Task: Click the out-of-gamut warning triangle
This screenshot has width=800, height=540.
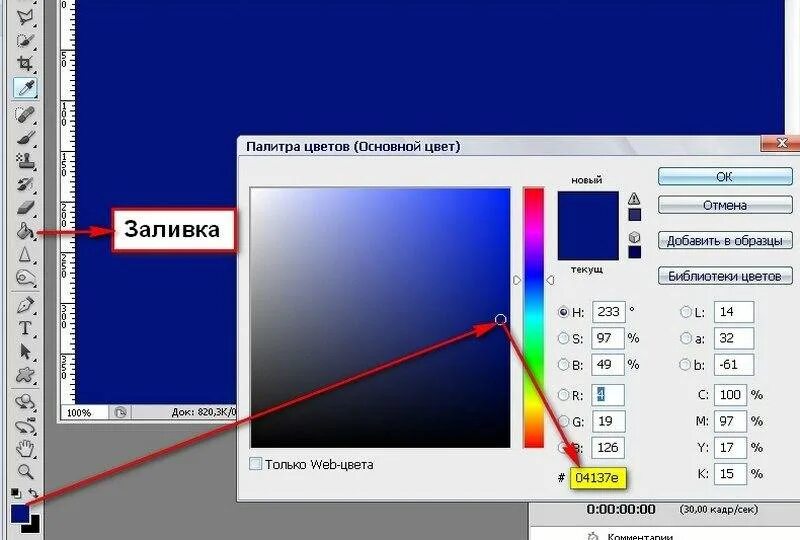Action: (634, 198)
